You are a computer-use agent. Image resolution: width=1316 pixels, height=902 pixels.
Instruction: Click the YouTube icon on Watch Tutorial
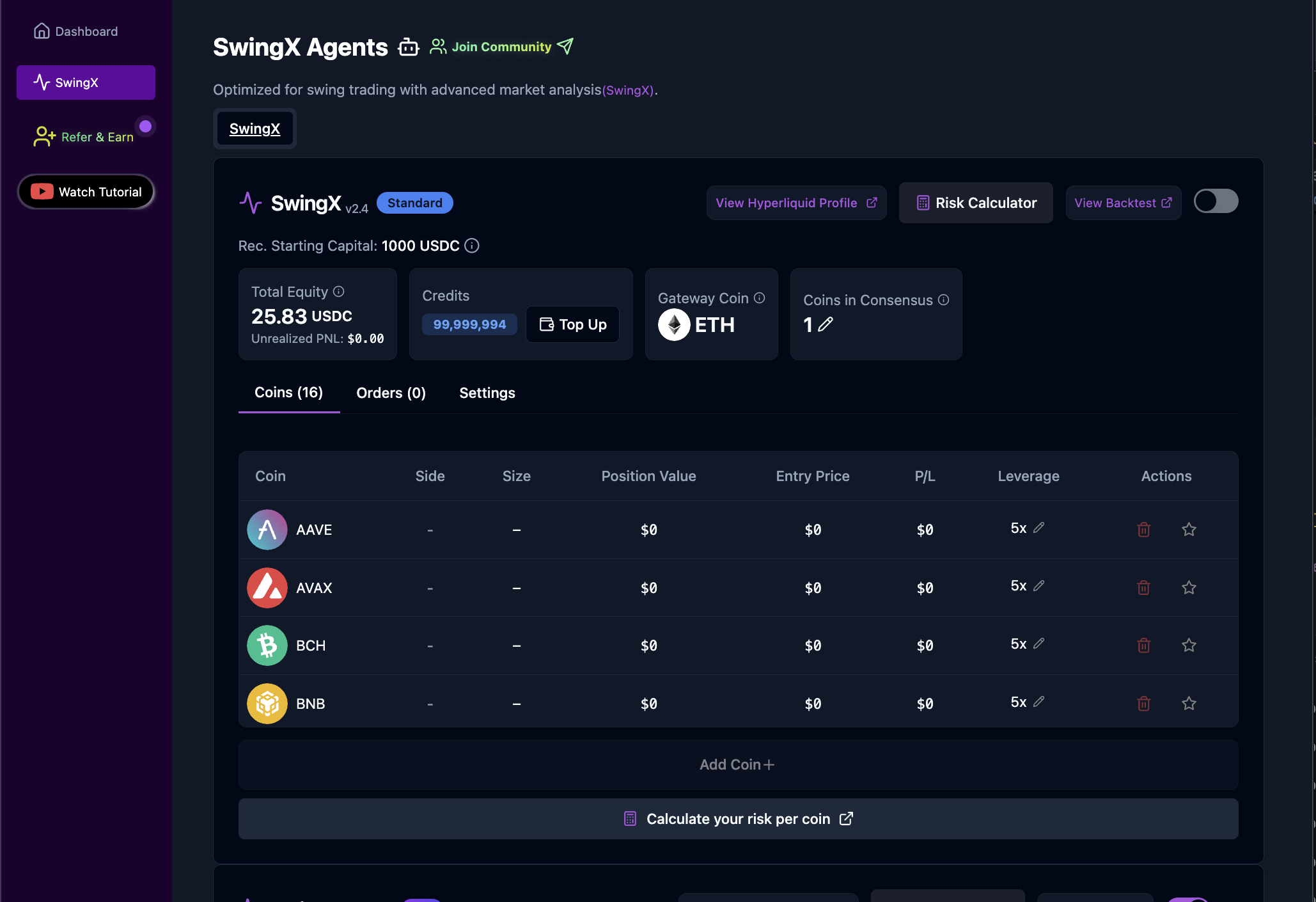pos(42,191)
